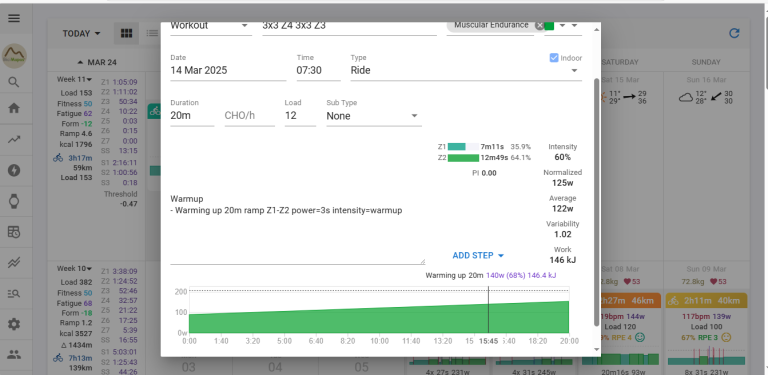
Task: Open the 2h11m 40km ride activity
Action: [706, 301]
